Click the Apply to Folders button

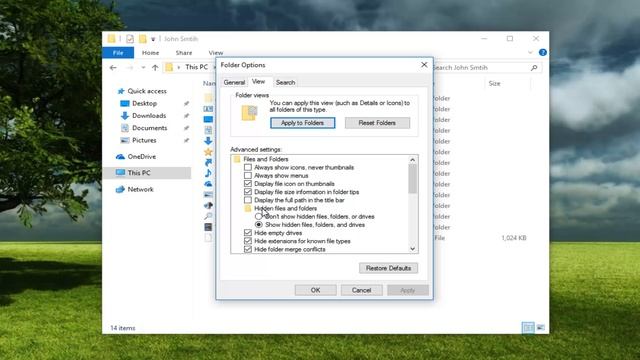(x=302, y=123)
